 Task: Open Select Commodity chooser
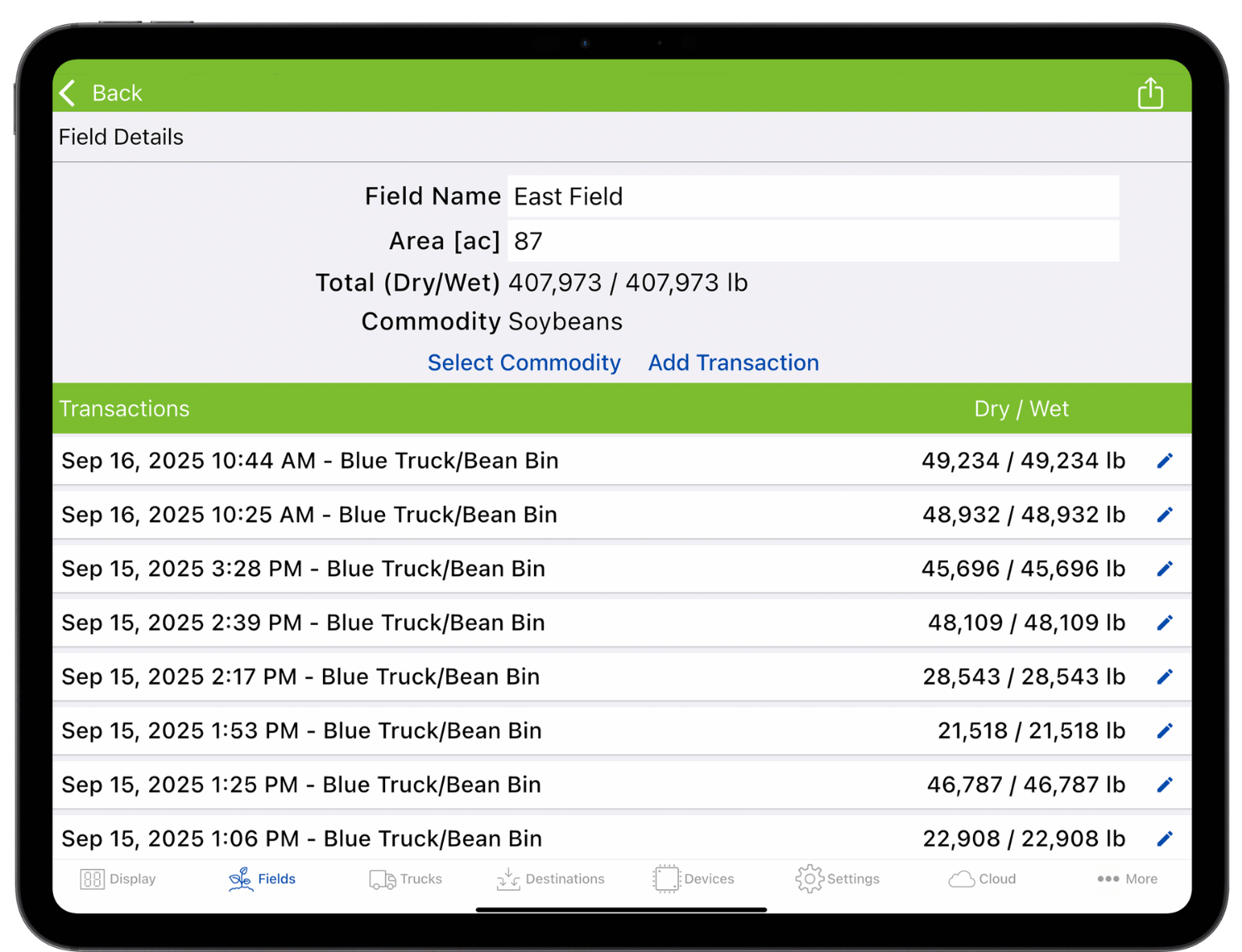pyautogui.click(x=523, y=363)
